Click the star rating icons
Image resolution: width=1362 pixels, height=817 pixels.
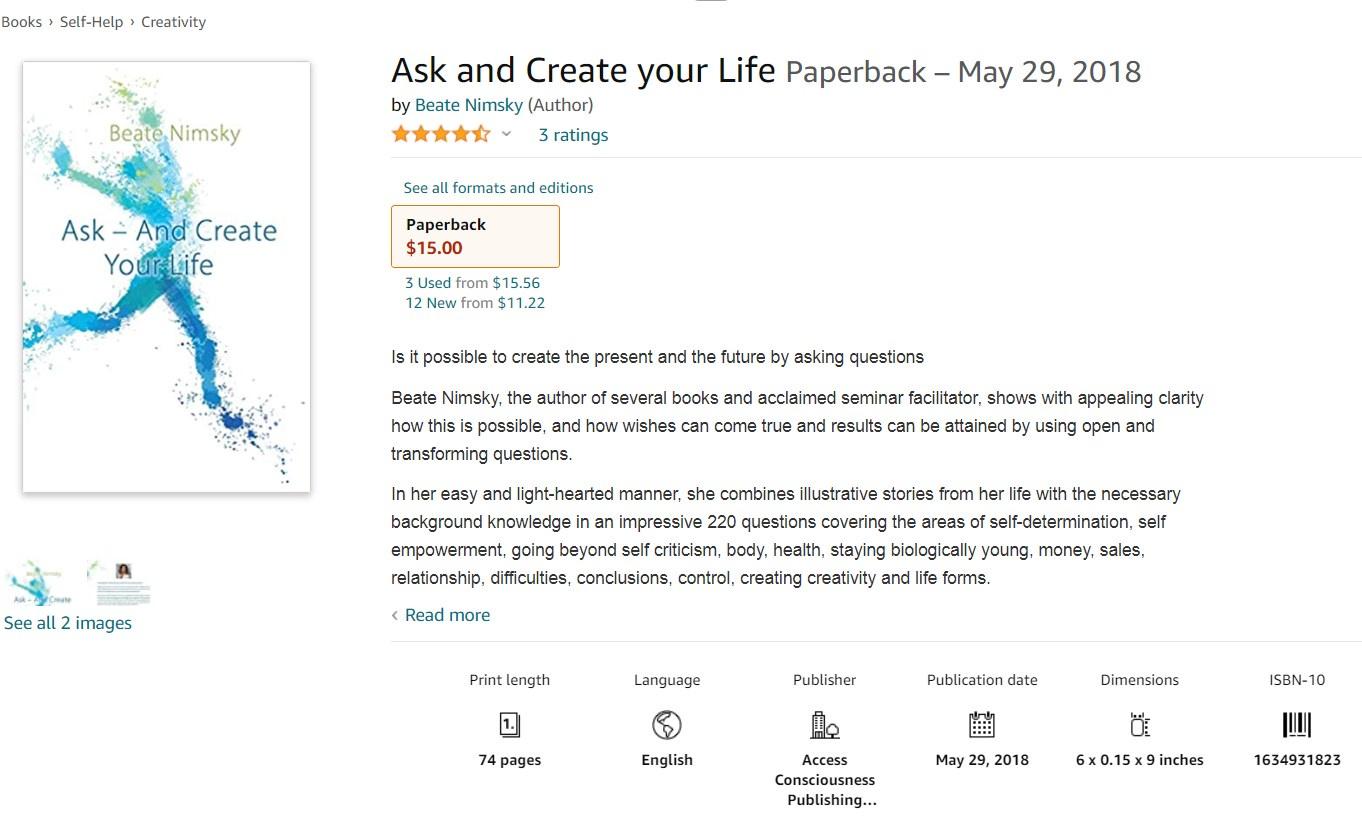pos(440,134)
